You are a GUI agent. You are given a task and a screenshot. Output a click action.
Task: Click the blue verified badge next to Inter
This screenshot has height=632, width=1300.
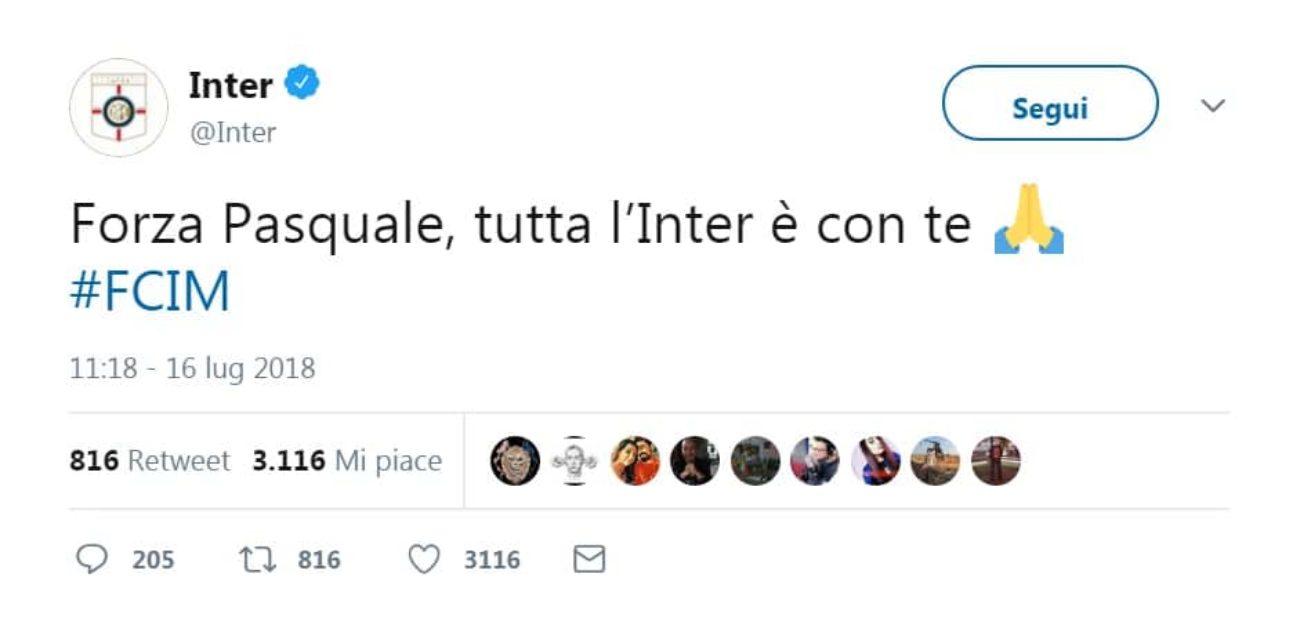coord(303,84)
